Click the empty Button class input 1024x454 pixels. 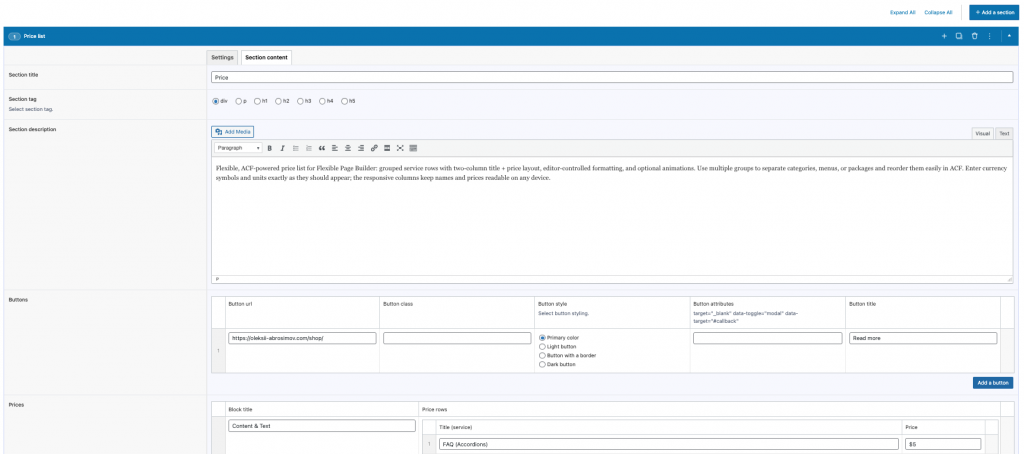457,338
